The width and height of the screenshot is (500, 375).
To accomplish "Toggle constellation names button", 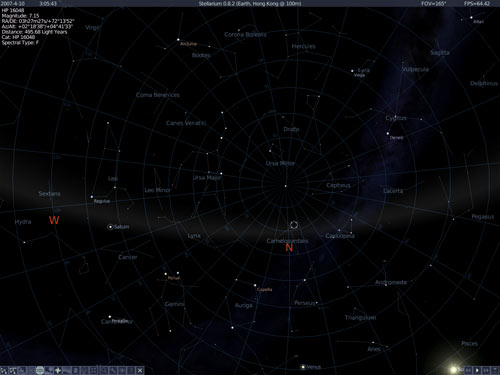I will (x=13, y=370).
